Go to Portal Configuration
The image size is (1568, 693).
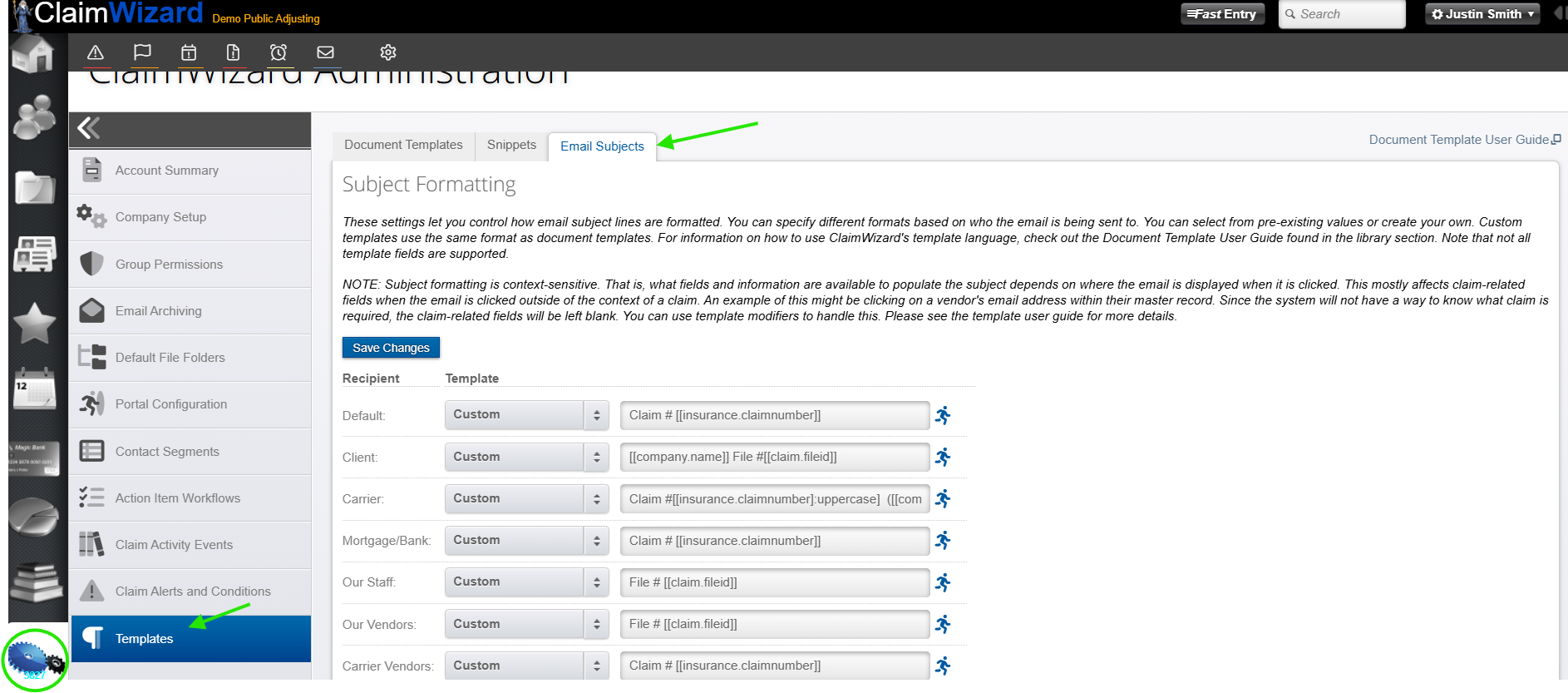pos(190,404)
